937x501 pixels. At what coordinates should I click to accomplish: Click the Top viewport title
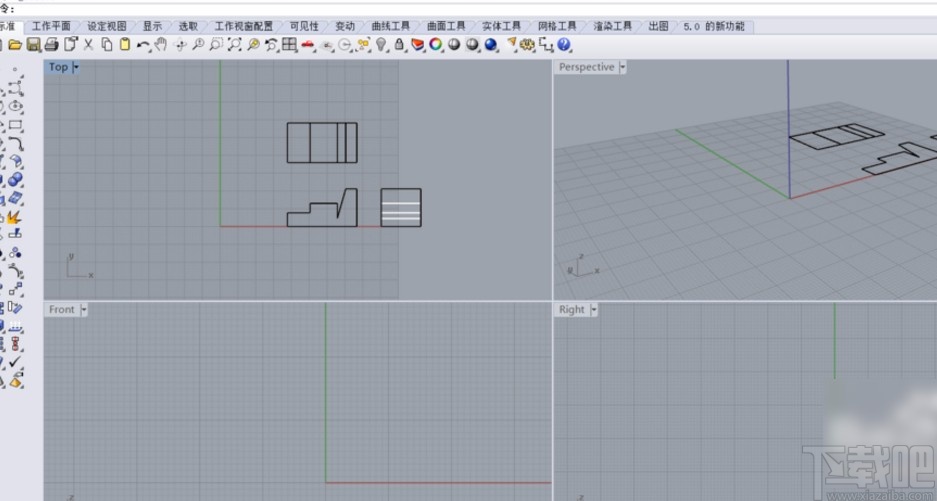pyautogui.click(x=59, y=68)
